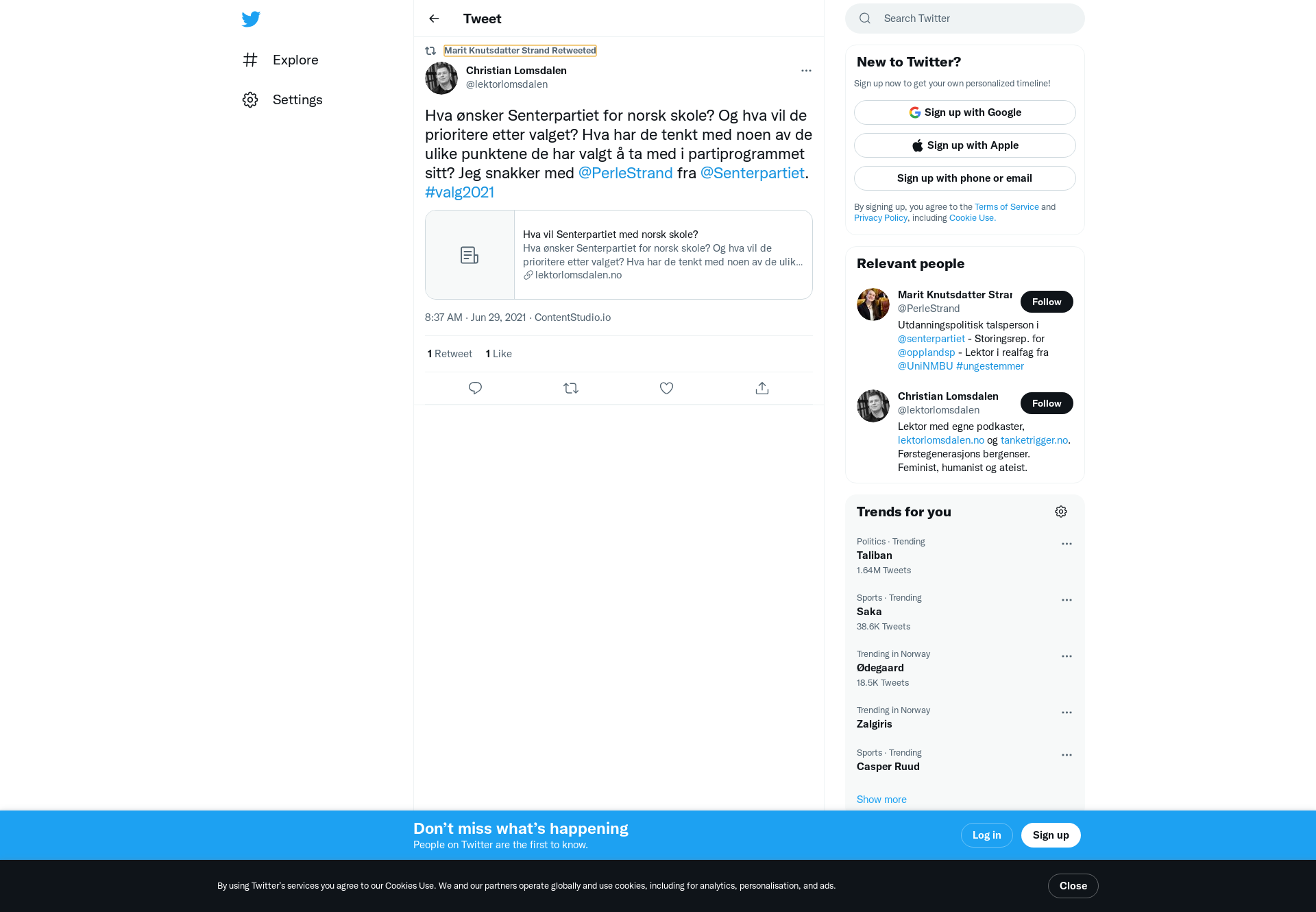The width and height of the screenshot is (1316, 912).
Task: Follow Christian Lomsdalen
Action: 1047,403
